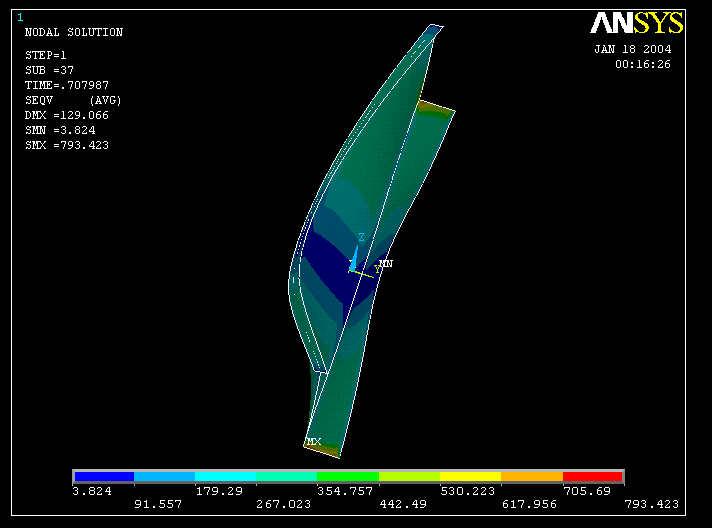The height and width of the screenshot is (528, 712).
Task: Pick the cyan legend color band
Action: click(226, 476)
